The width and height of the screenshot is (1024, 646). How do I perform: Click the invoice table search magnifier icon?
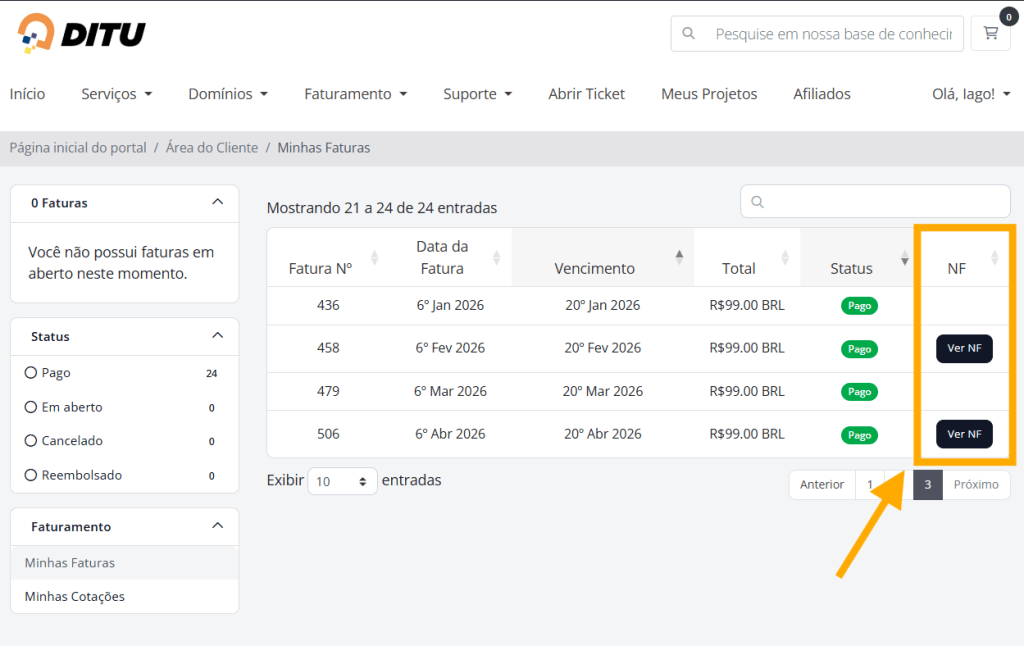click(758, 202)
